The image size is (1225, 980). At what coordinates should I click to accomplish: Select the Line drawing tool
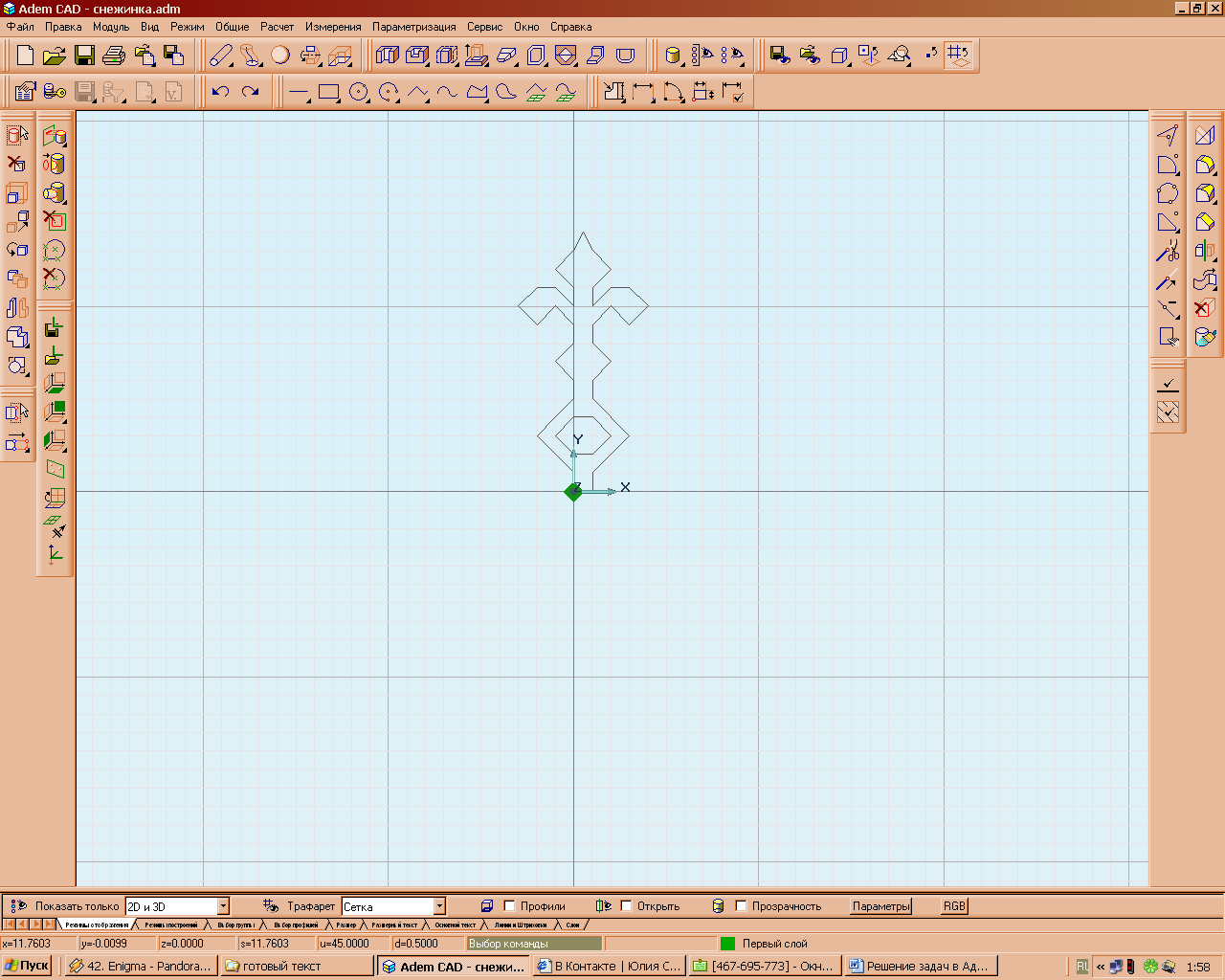pyautogui.click(x=299, y=92)
